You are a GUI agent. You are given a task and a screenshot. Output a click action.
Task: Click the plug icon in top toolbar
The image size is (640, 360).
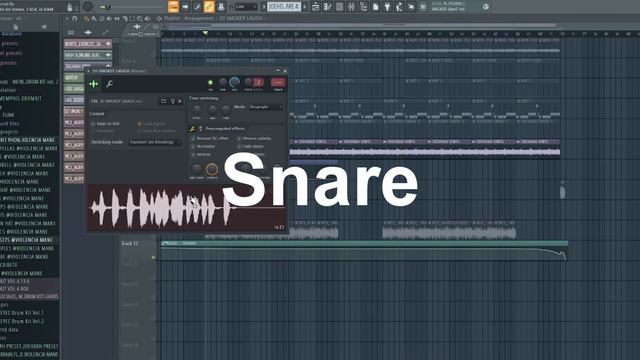387,7
